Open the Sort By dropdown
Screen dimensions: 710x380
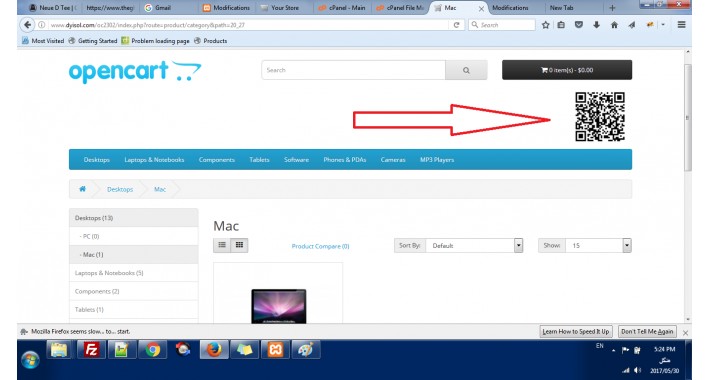(x=474, y=245)
